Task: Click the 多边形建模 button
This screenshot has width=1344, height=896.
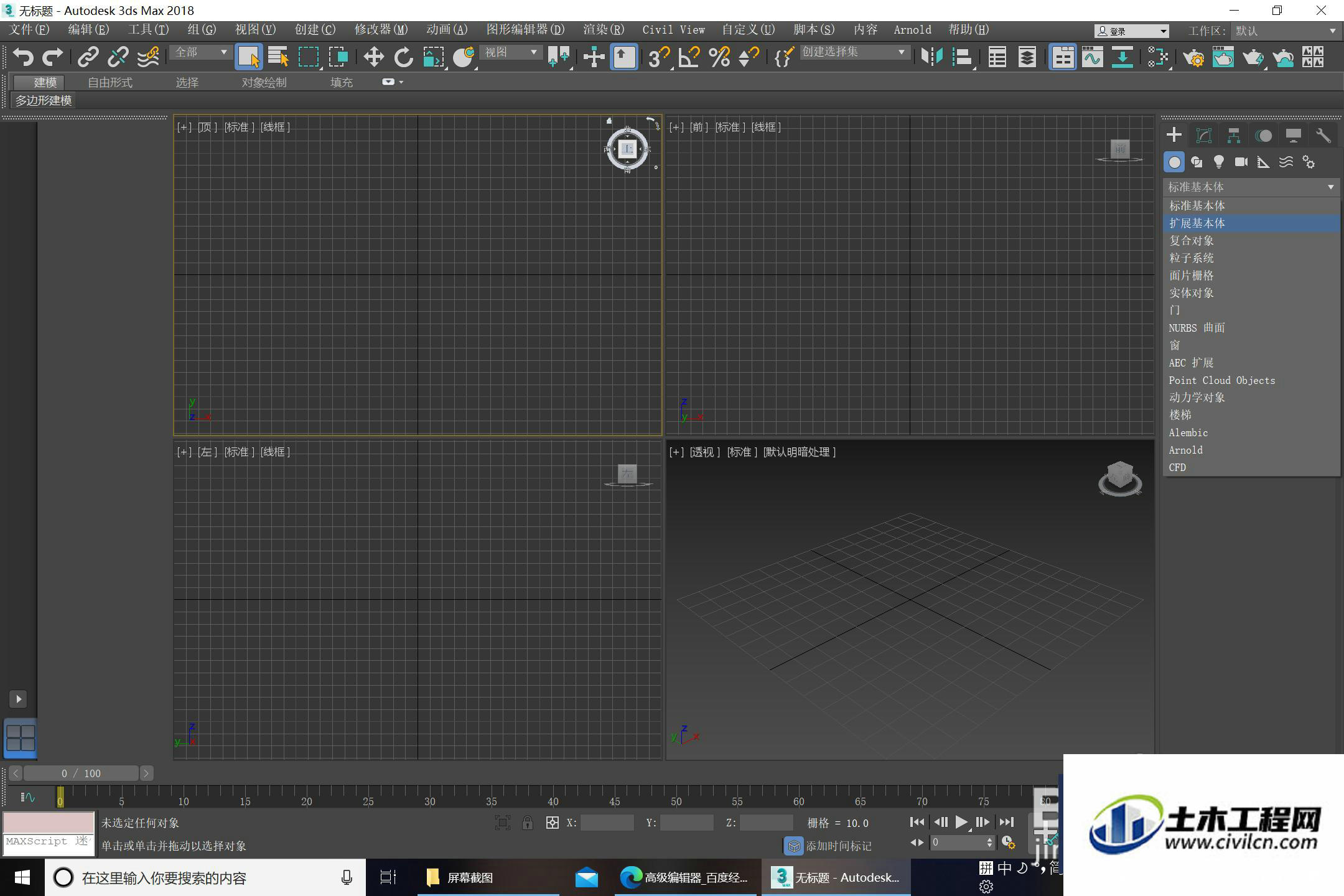Action: [44, 100]
